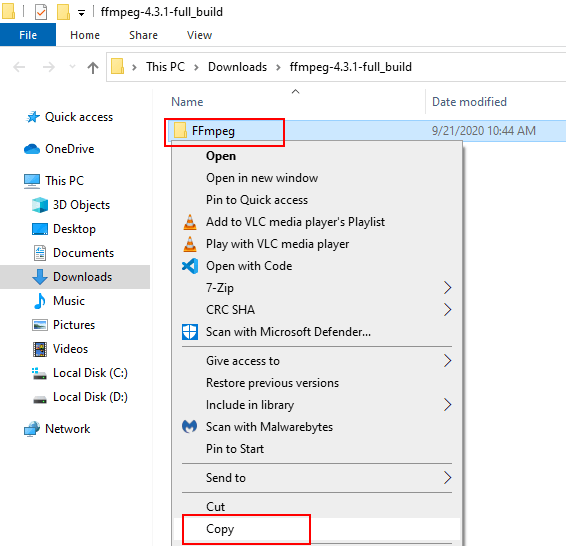The width and height of the screenshot is (566, 546).
Task: Click Downloads in the address breadcrumb
Action: click(237, 67)
